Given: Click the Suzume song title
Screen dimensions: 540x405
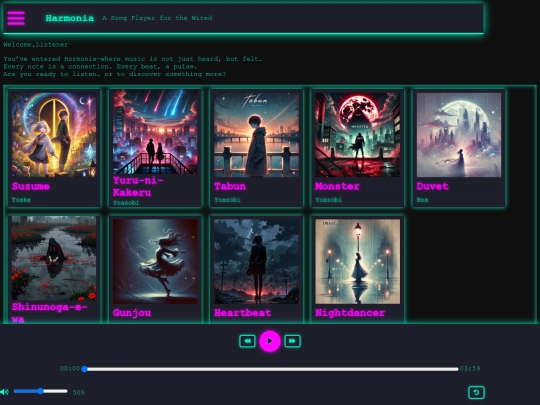Looking at the screenshot, I should pos(31,186).
